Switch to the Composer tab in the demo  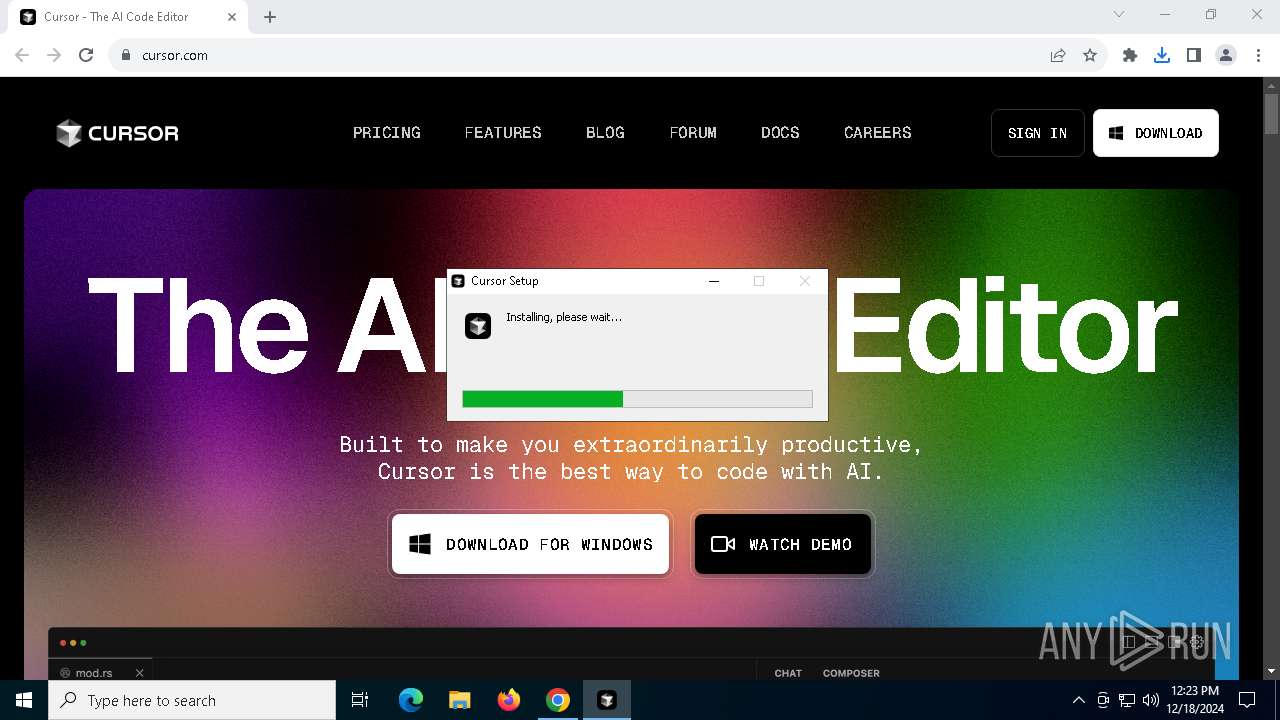point(851,673)
